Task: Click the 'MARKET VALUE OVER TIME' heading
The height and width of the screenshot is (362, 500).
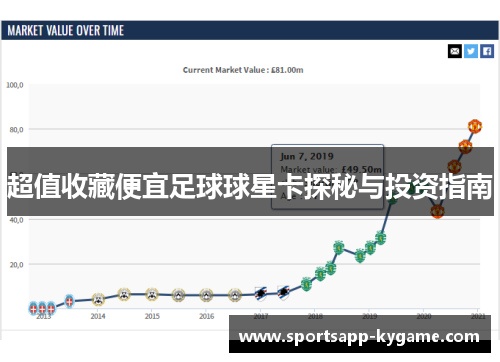Action: [x=66, y=31]
